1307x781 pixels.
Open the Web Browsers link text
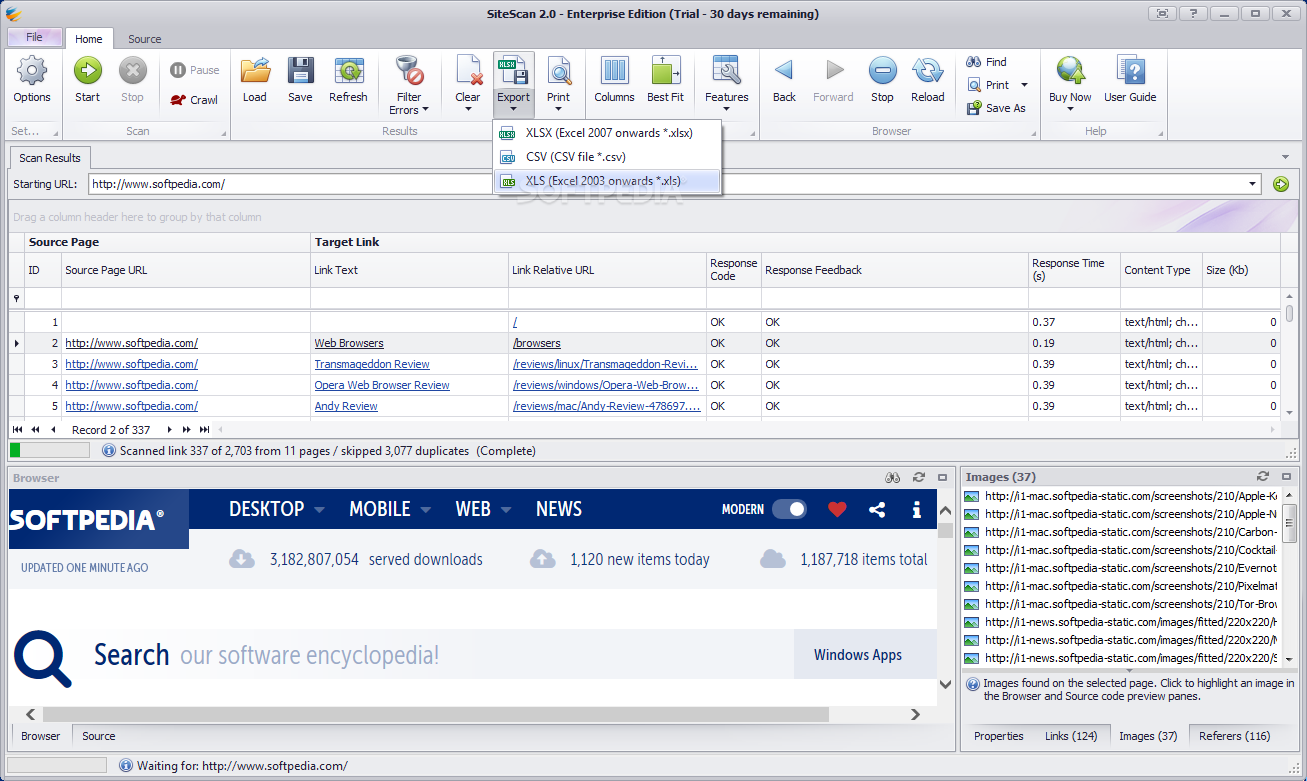(x=349, y=343)
